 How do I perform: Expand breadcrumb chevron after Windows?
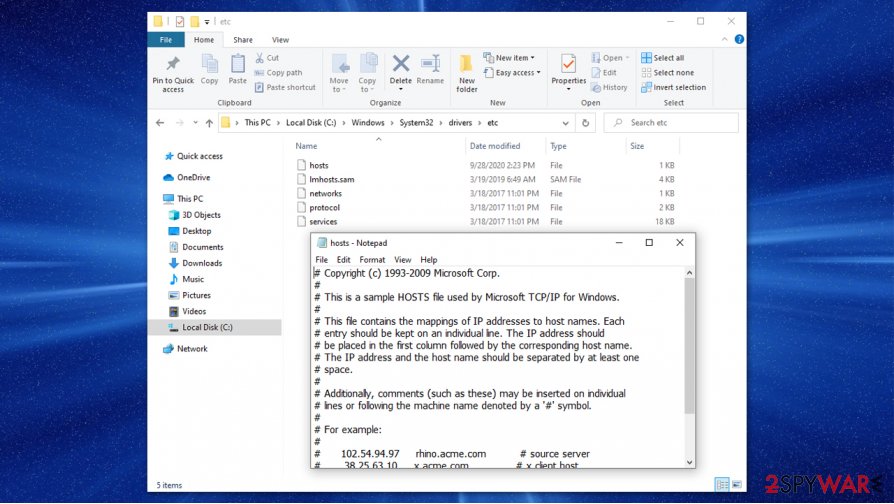pyautogui.click(x=392, y=123)
